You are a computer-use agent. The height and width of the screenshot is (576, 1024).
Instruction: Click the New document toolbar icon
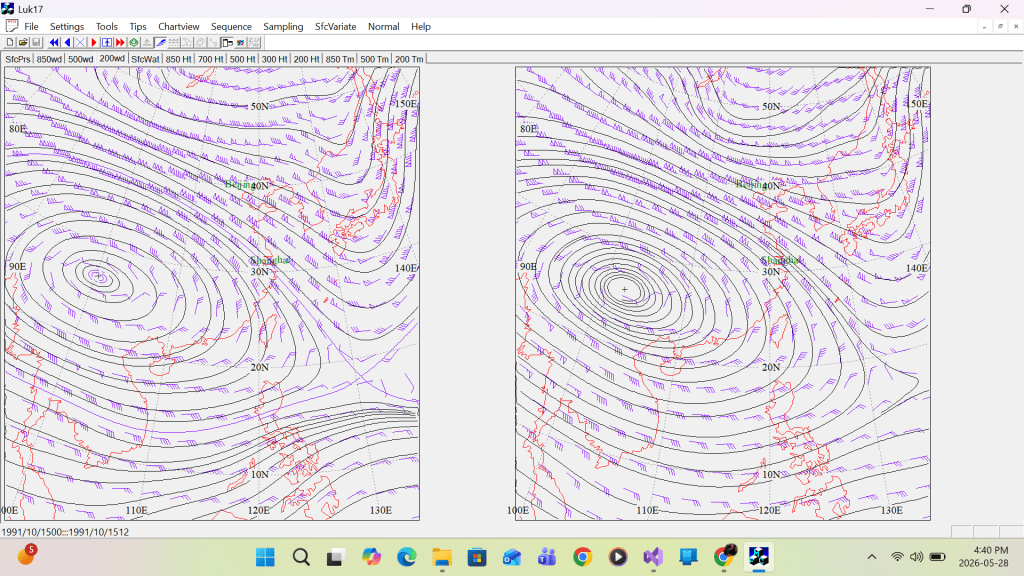point(10,42)
